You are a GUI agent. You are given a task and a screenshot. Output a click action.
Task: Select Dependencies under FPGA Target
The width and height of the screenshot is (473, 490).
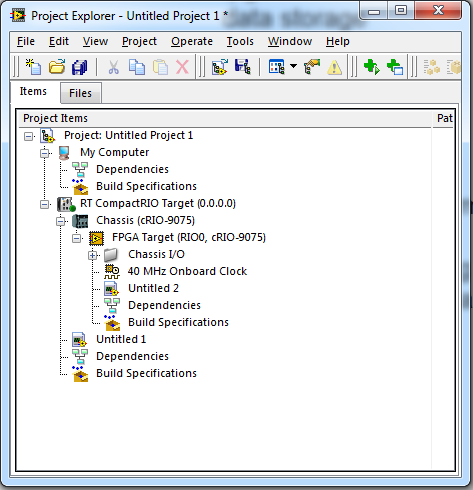pyautogui.click(x=164, y=305)
